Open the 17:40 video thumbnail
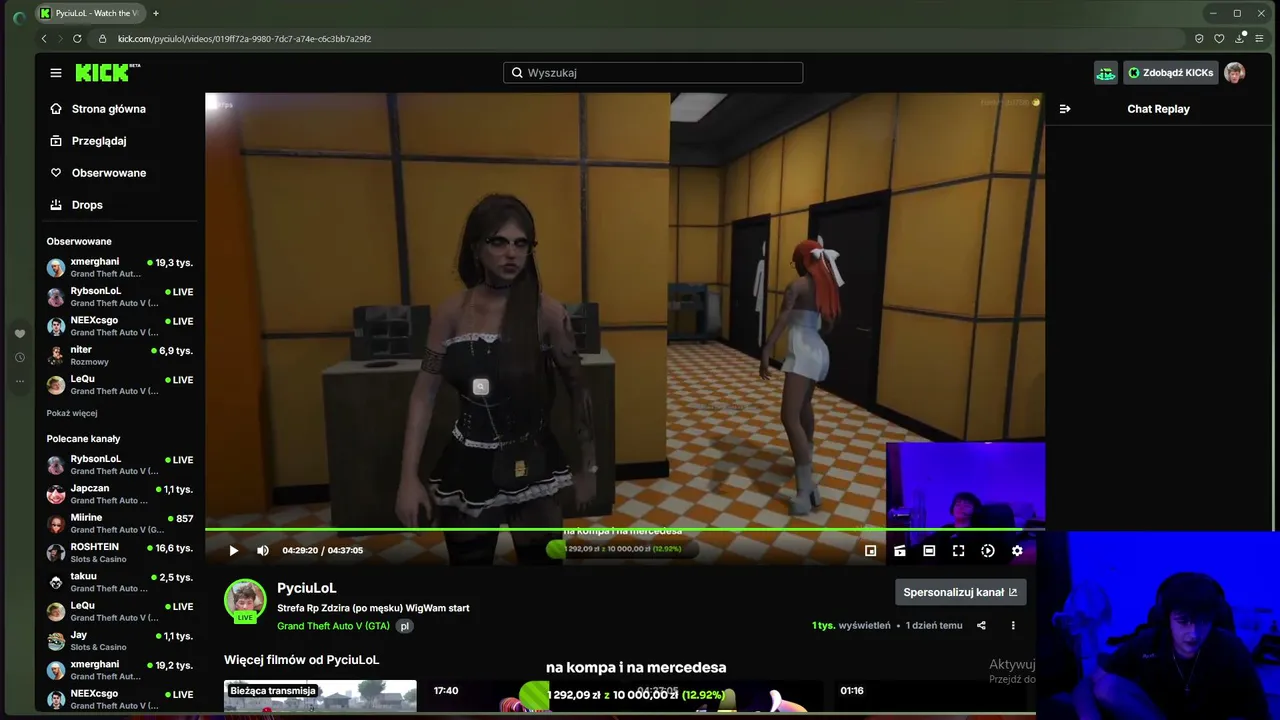The height and width of the screenshot is (720, 1280). click(524, 697)
